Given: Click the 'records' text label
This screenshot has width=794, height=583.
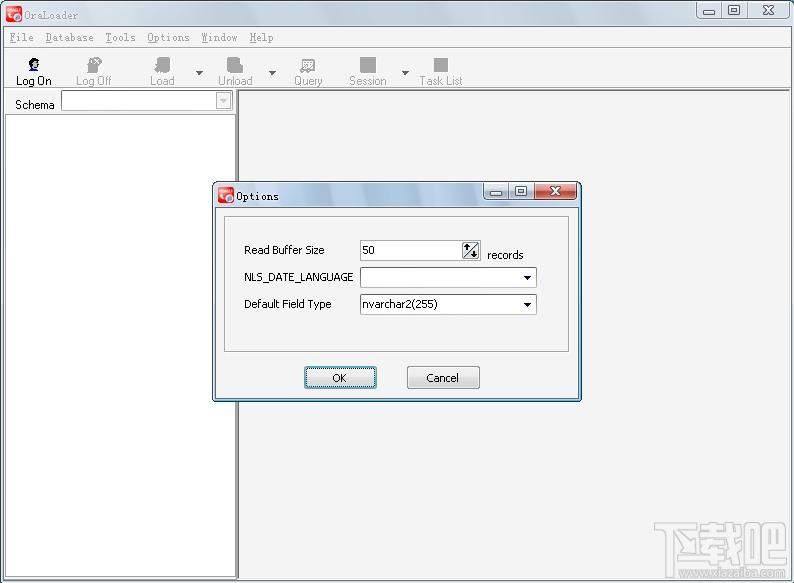Looking at the screenshot, I should click(505, 255).
